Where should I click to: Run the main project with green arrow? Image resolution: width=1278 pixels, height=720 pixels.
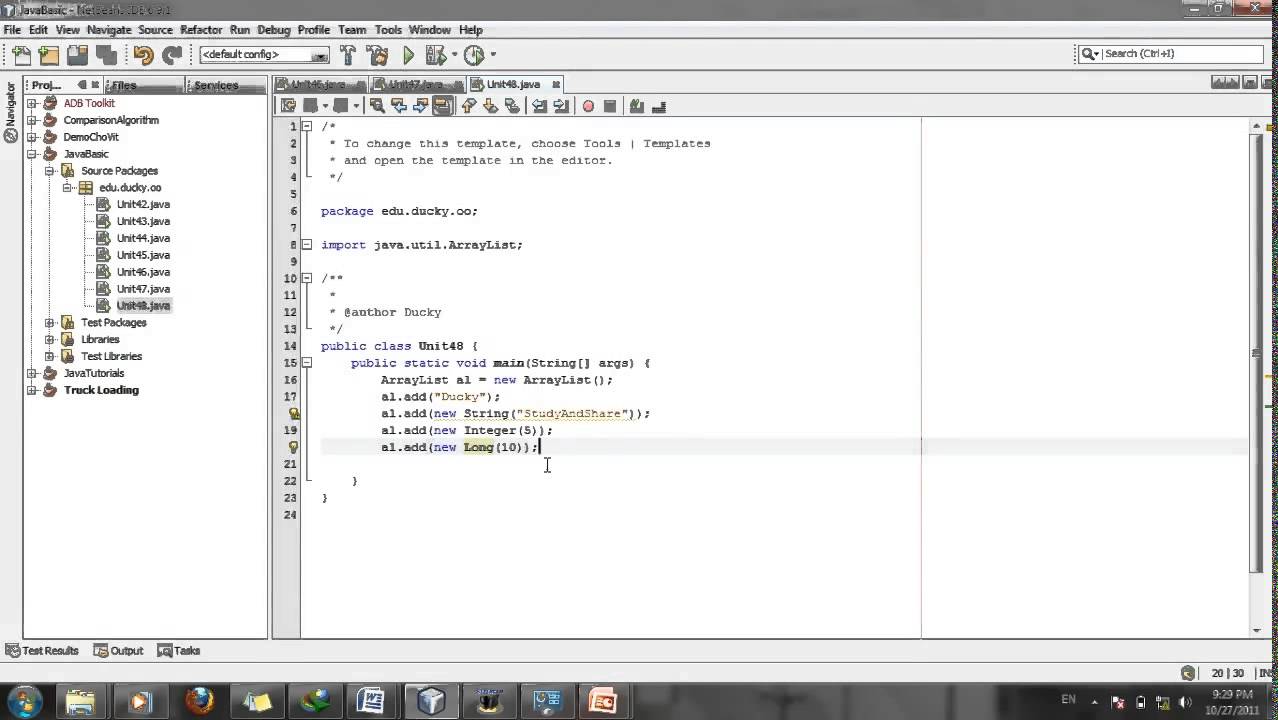coord(408,55)
